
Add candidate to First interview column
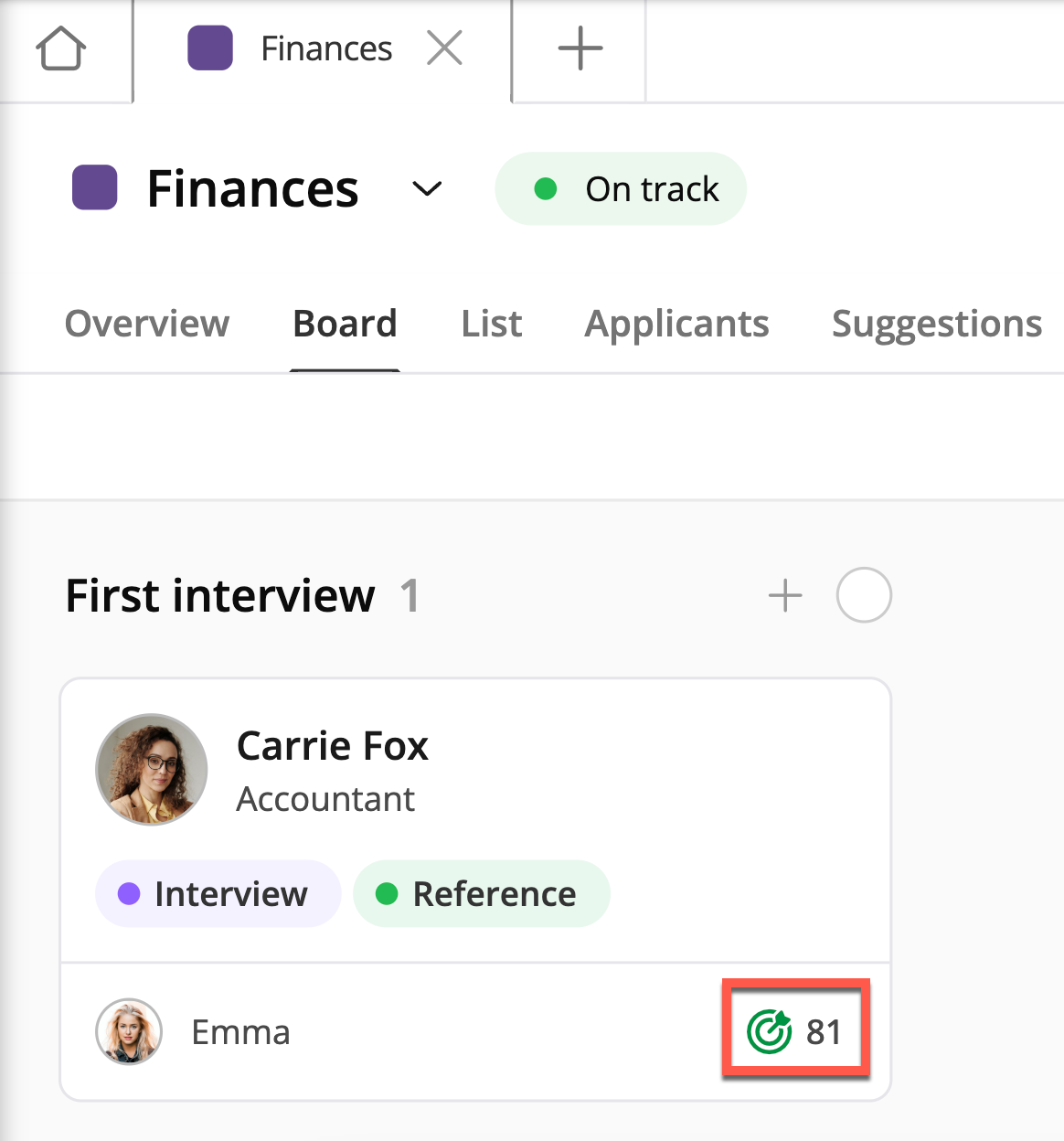click(785, 596)
